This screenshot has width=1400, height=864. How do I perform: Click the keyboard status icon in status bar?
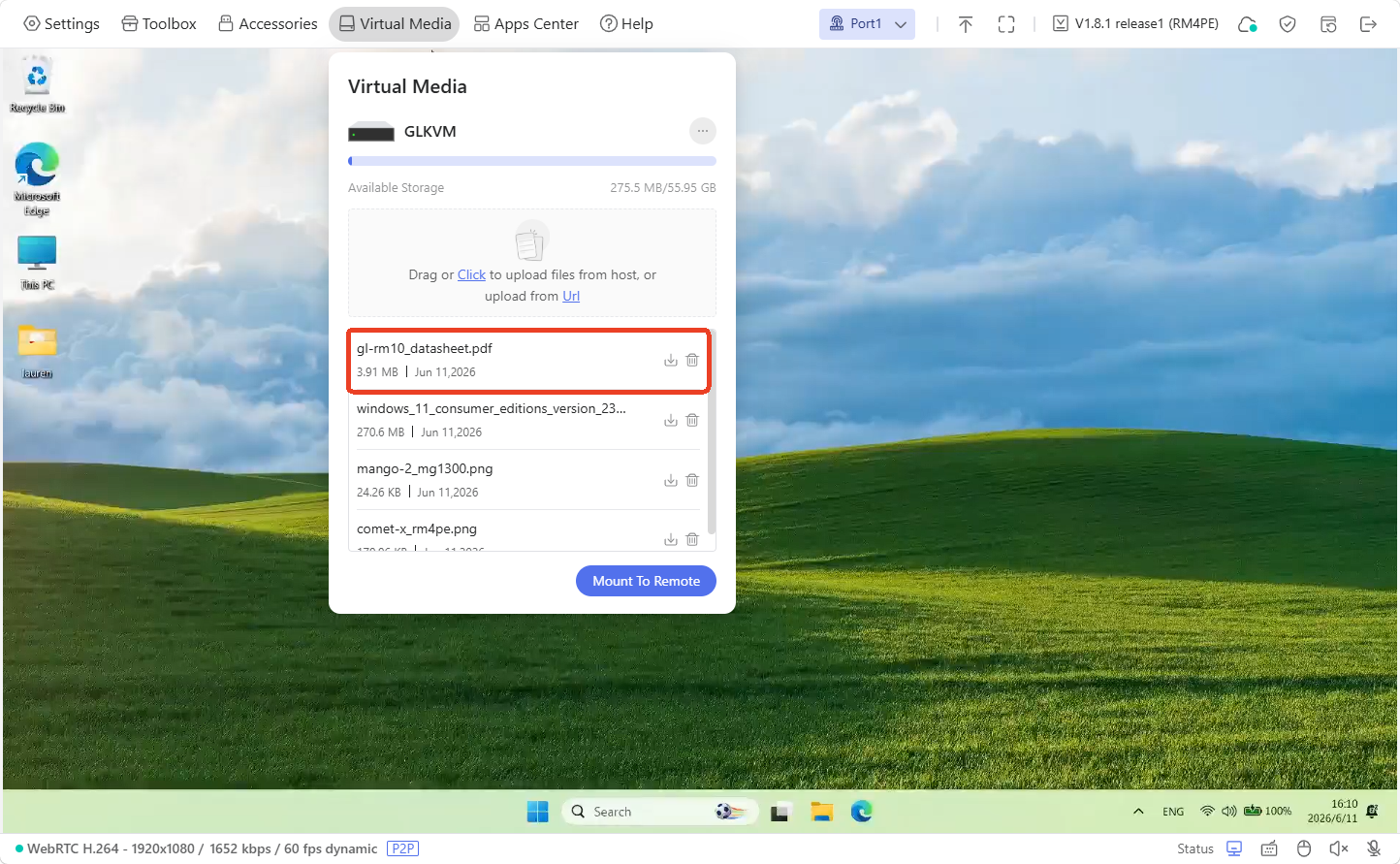[1269, 848]
